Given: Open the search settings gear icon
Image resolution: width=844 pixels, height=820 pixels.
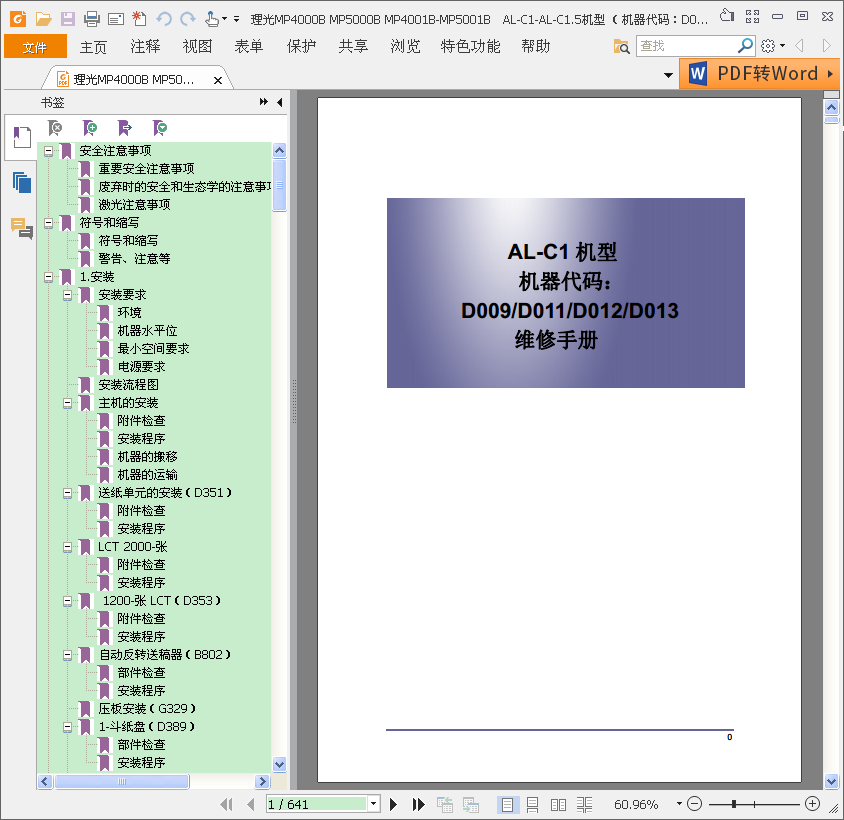Looking at the screenshot, I should click(x=768, y=46).
